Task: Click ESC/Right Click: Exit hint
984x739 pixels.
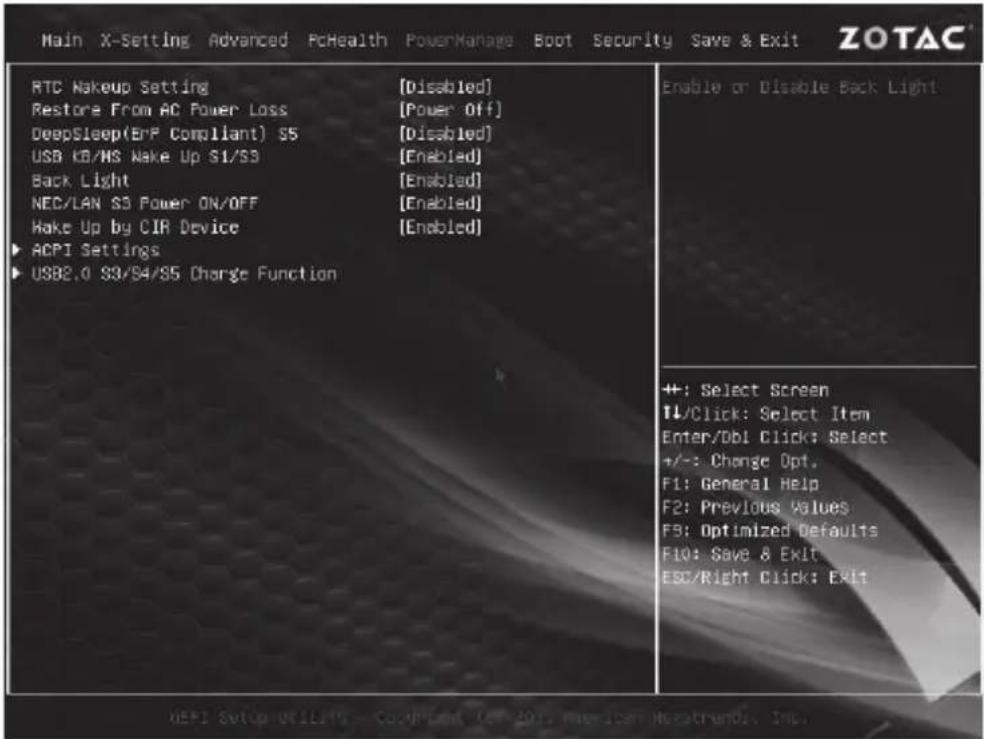Action: 765,578
